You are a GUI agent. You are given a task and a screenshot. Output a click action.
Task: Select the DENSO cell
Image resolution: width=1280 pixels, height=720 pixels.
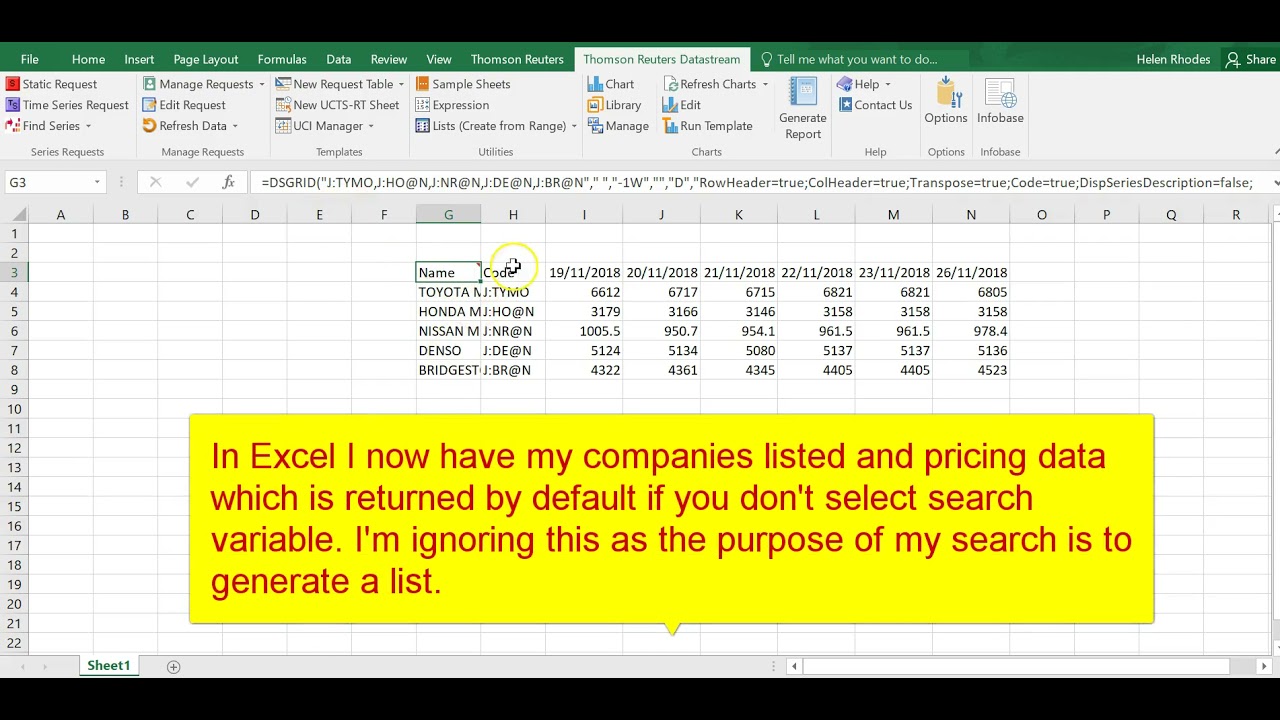click(x=448, y=350)
